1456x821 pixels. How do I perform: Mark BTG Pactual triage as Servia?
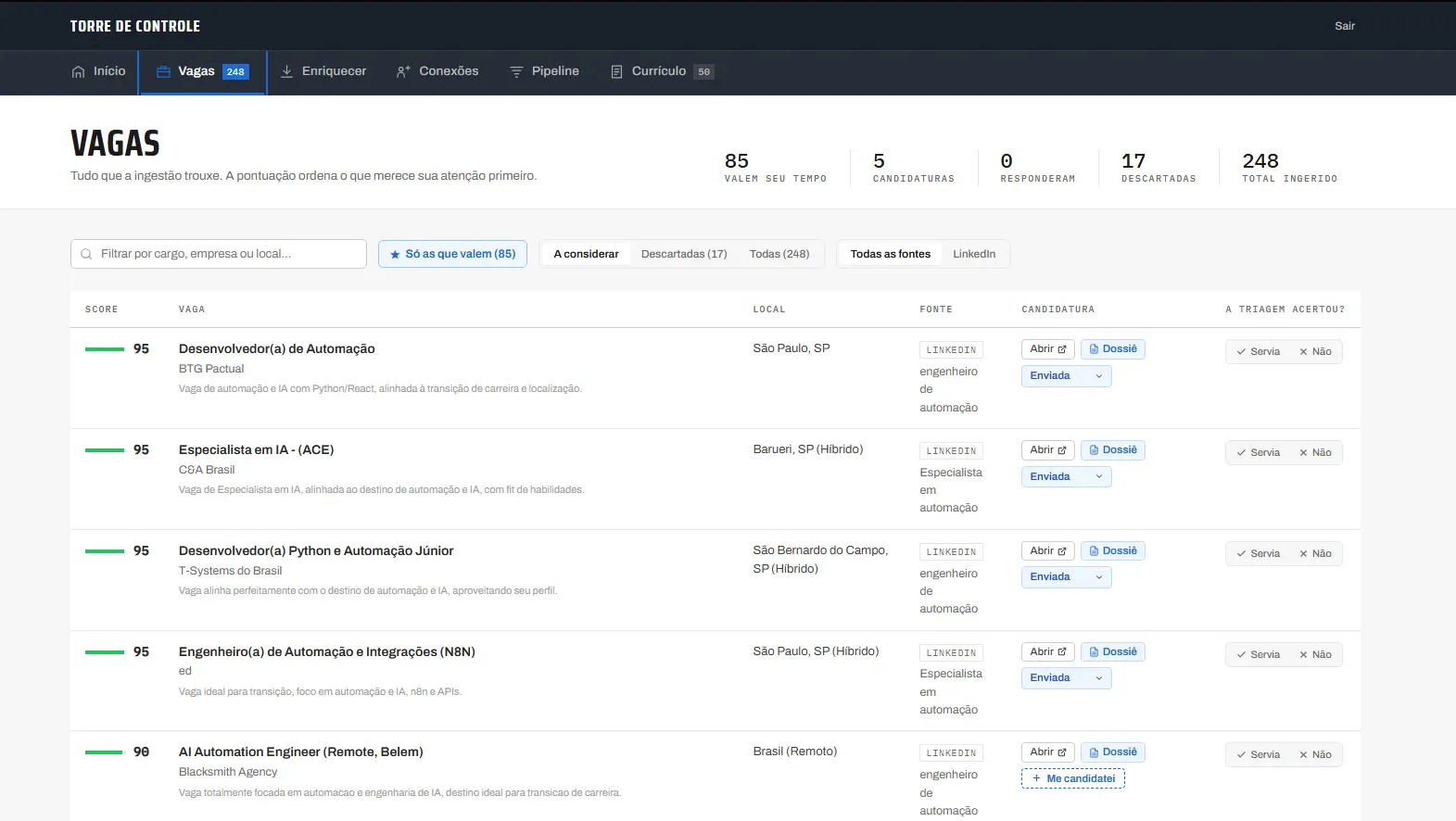pos(1258,352)
